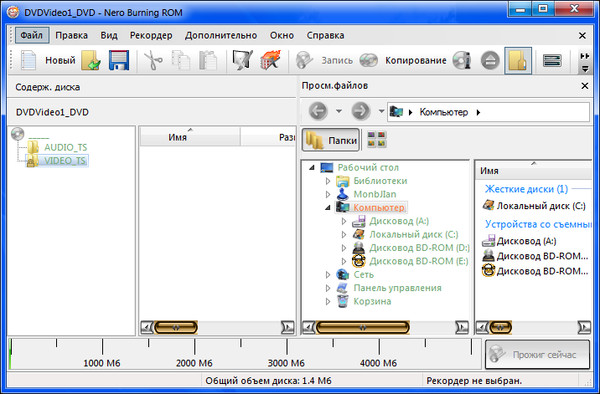Viewport: 600px width, 394px height.
Task: Click the Компьютер breadcrumb in address bar
Action: [x=444, y=112]
